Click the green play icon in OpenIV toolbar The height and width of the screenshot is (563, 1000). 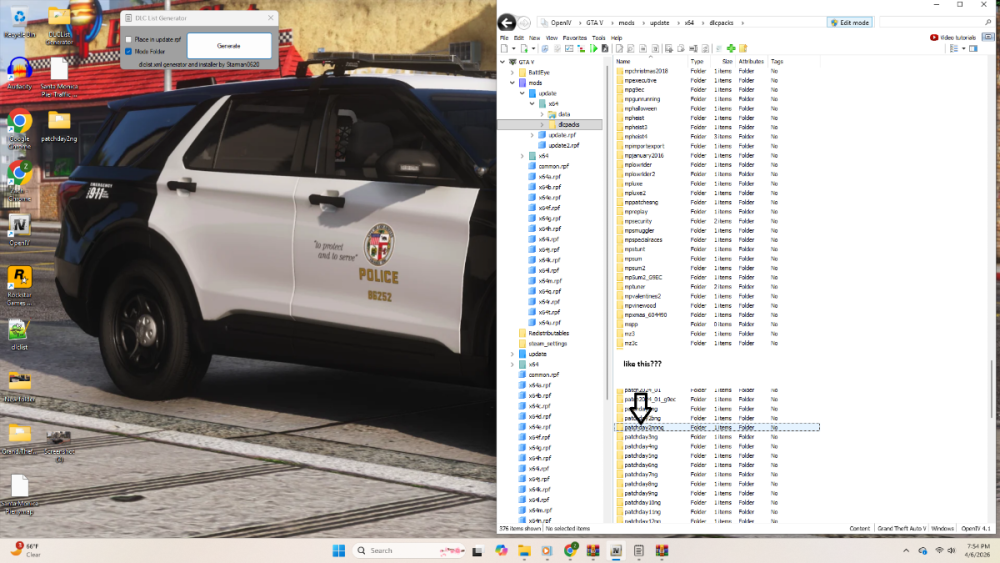coord(594,48)
